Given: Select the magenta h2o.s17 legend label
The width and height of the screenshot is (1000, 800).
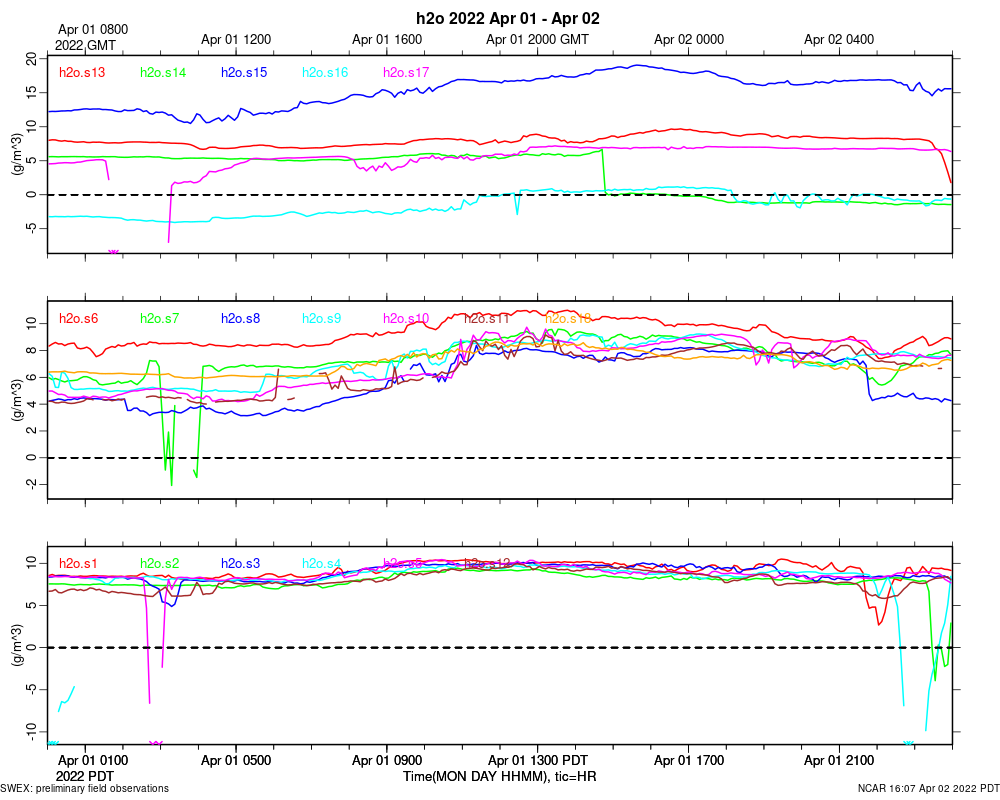Looking at the screenshot, I should [x=406, y=72].
